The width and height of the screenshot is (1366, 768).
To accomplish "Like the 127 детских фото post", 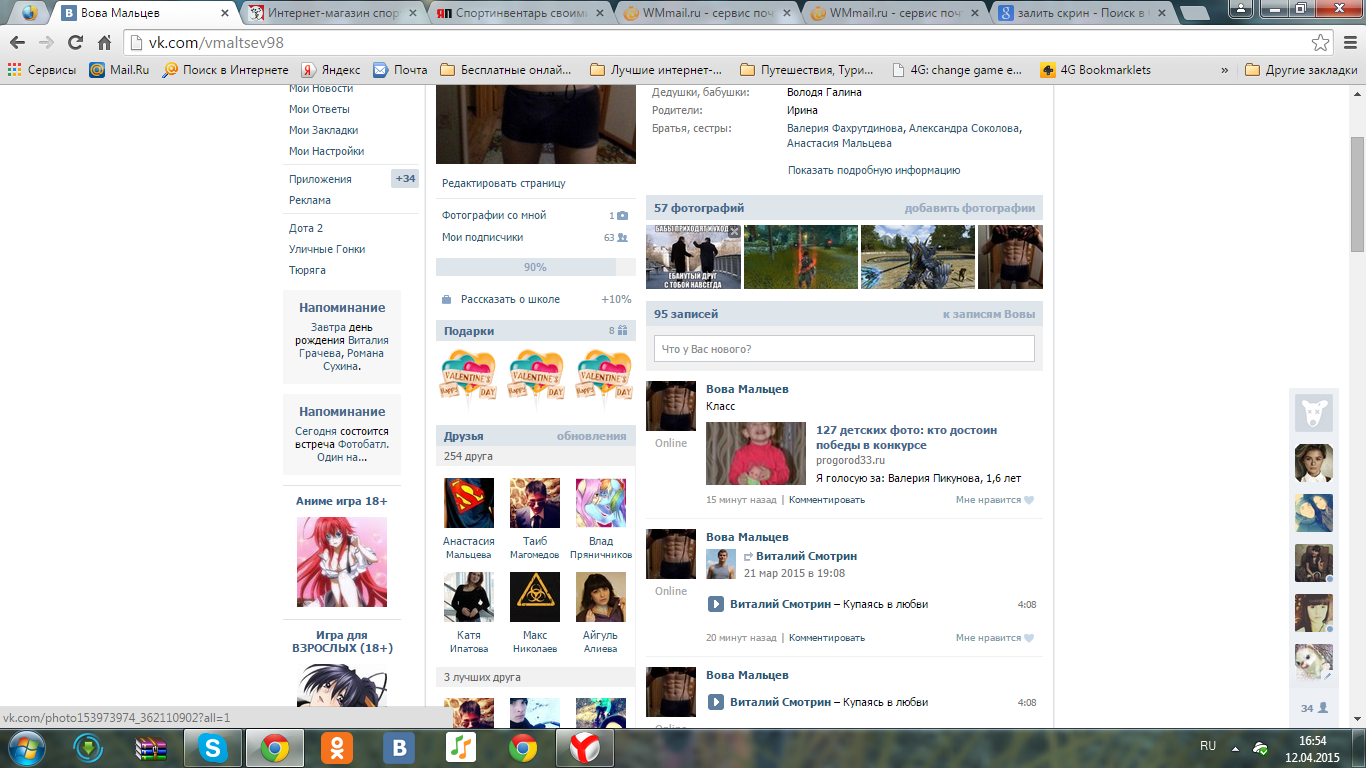I will tap(994, 500).
